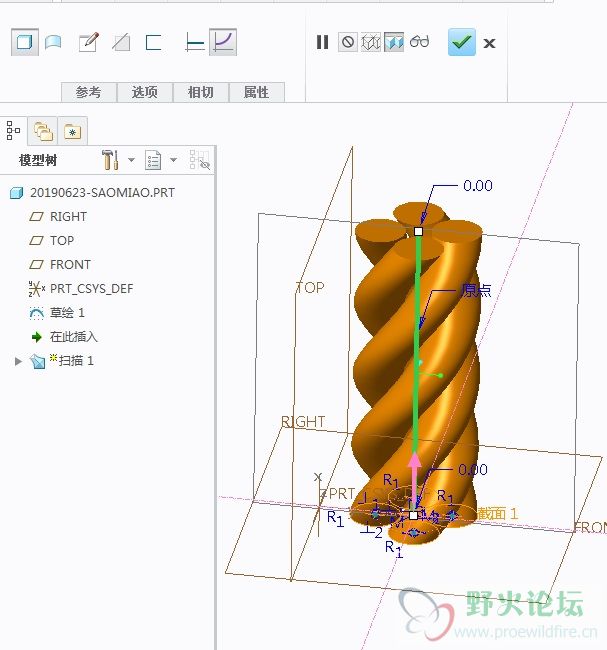Toggle the thin feature icon
This screenshot has width=607, height=650.
tap(153, 42)
